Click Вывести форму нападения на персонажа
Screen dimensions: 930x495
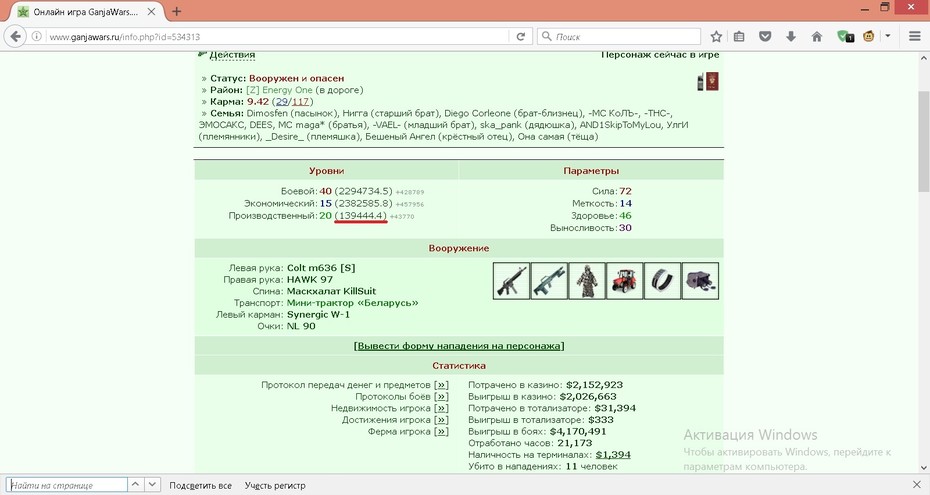pyautogui.click(x=458, y=346)
